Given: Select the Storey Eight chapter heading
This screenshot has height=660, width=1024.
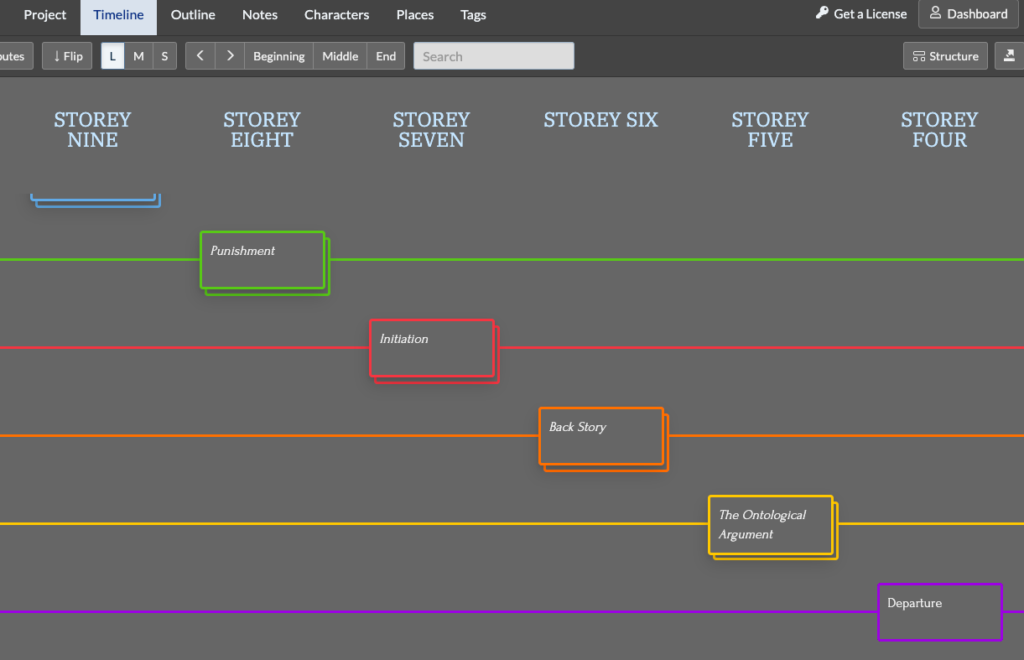Looking at the screenshot, I should click(262, 129).
